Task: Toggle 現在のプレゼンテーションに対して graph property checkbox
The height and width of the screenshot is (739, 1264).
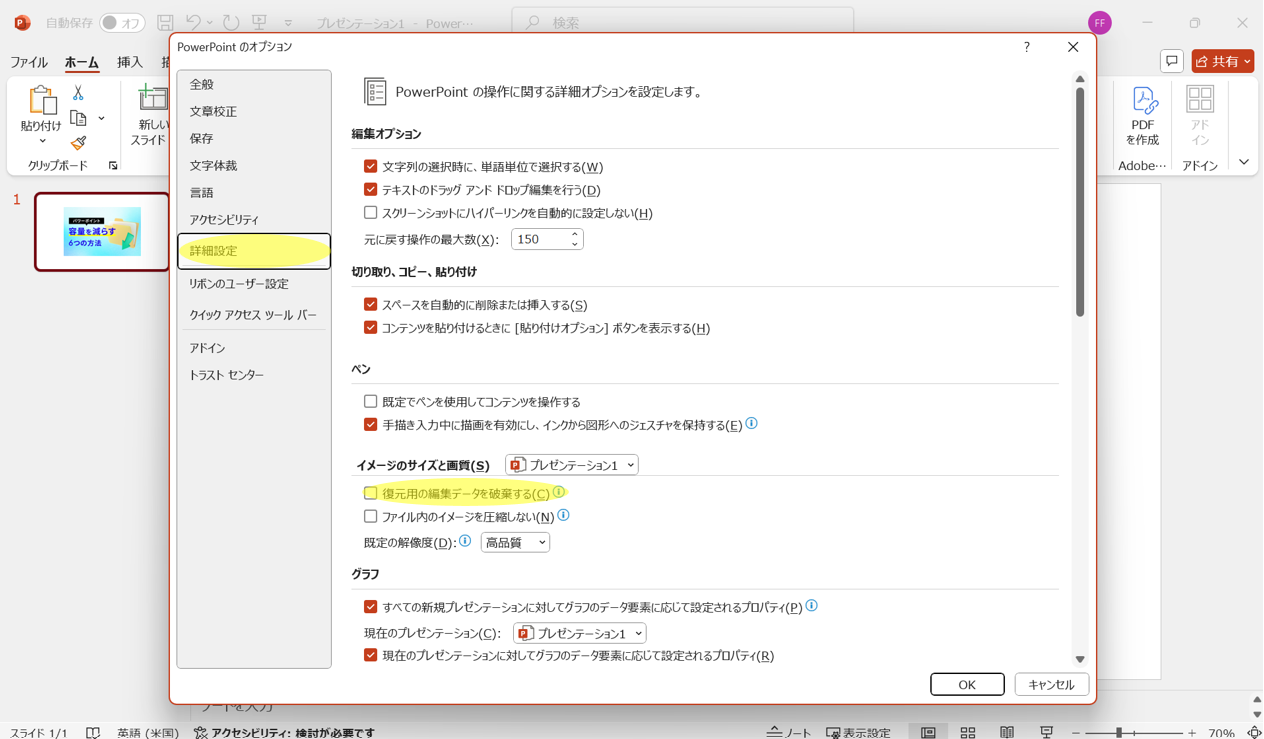Action: coord(371,655)
